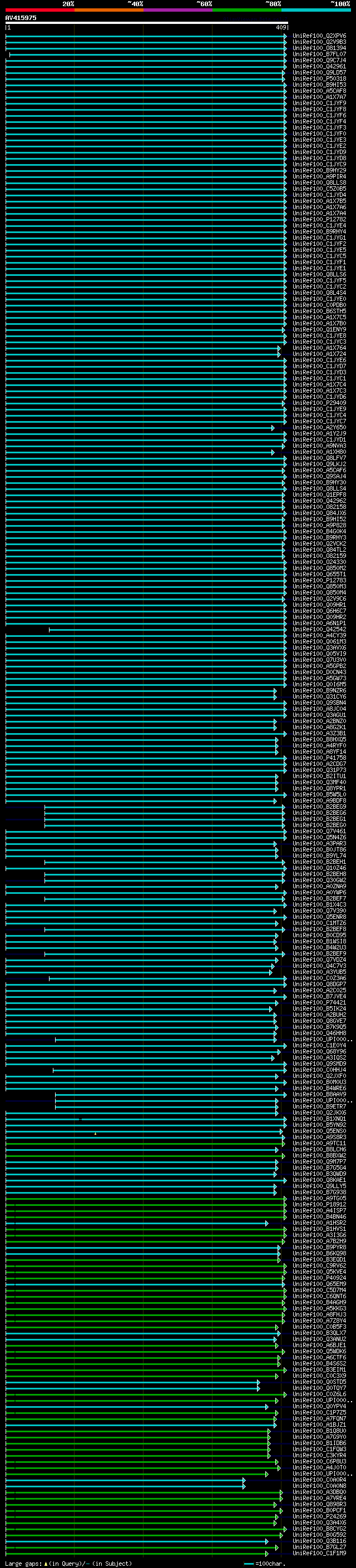The image size is (356, 1568).
Task: Select hit UniRef100_C1F1M9
Action: coord(319,1554)
